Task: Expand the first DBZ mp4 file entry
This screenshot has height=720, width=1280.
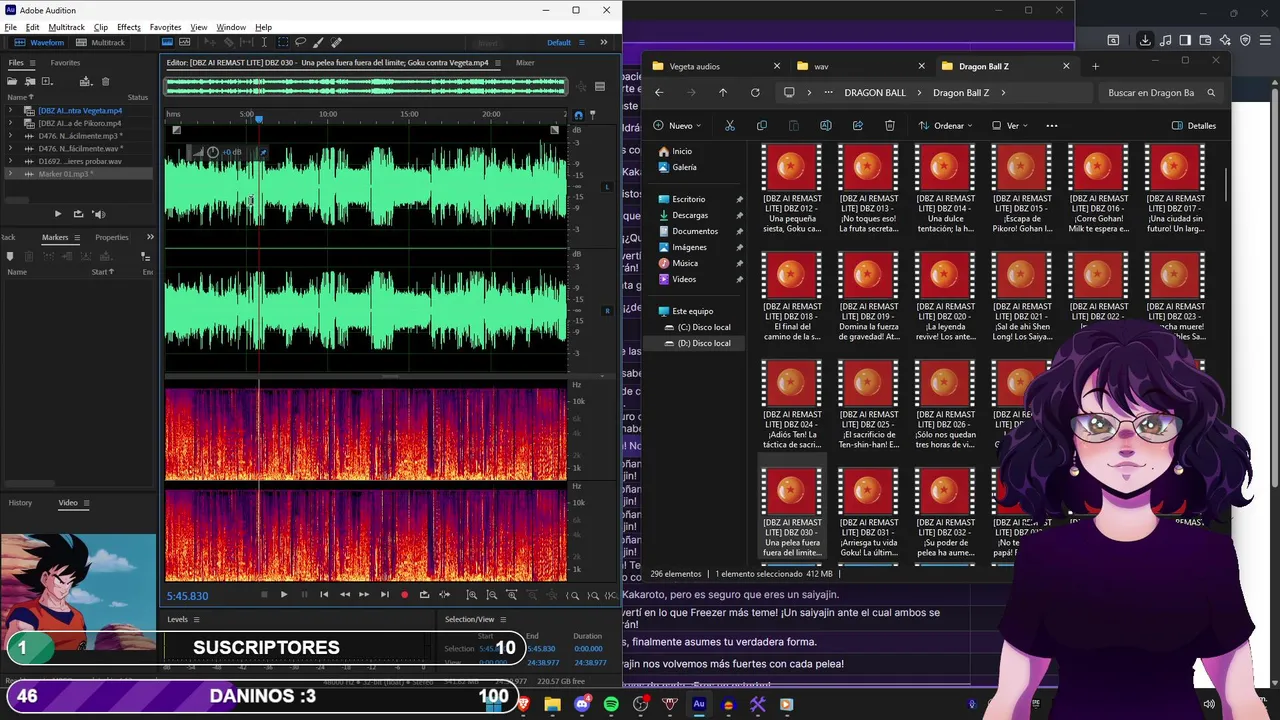Action: point(11,111)
